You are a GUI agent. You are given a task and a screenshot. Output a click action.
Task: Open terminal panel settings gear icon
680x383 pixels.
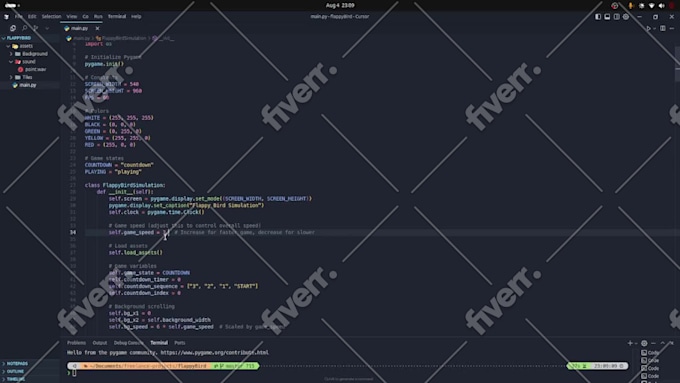pyautogui.click(x=644, y=343)
